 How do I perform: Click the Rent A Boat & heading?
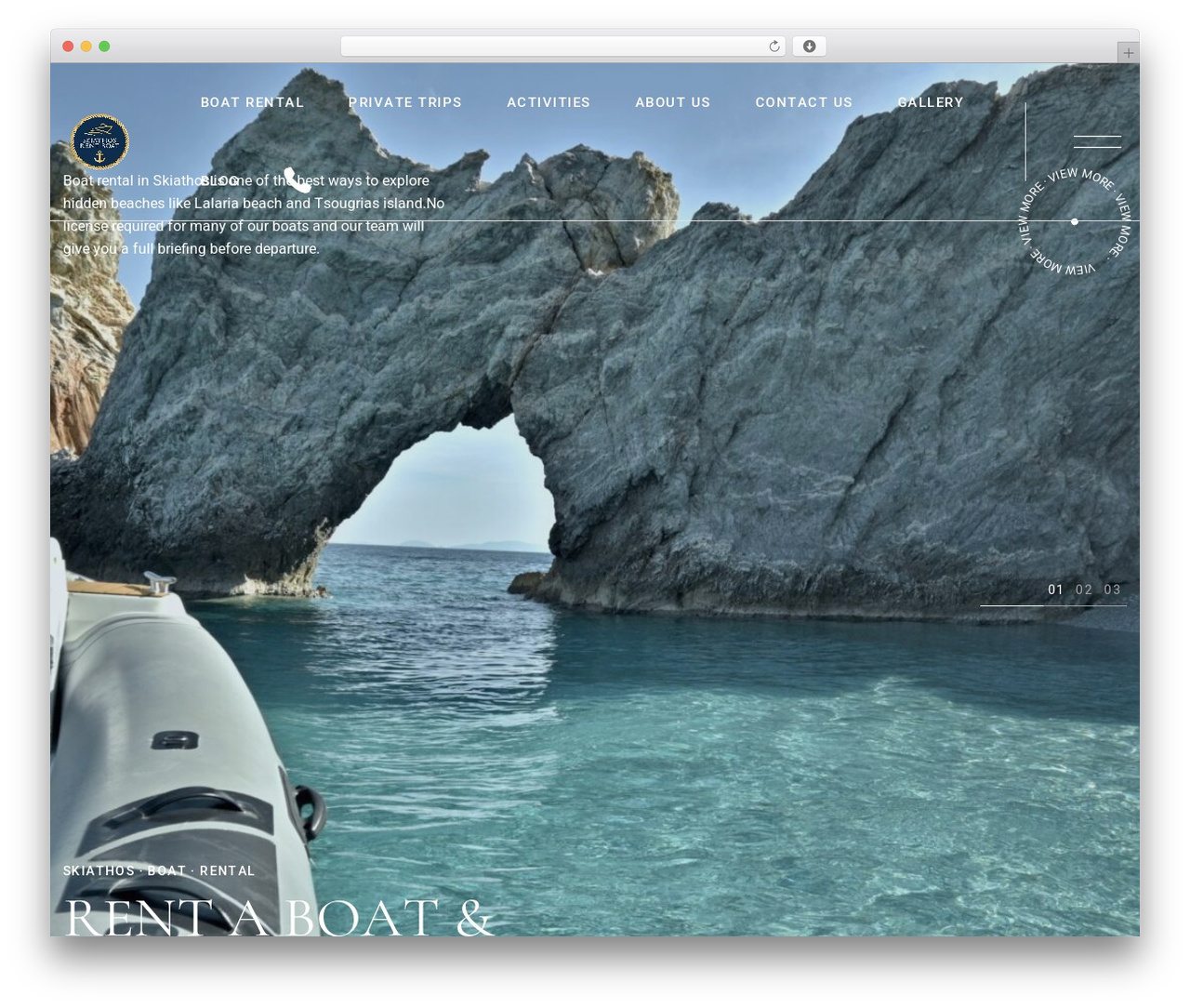click(x=279, y=916)
